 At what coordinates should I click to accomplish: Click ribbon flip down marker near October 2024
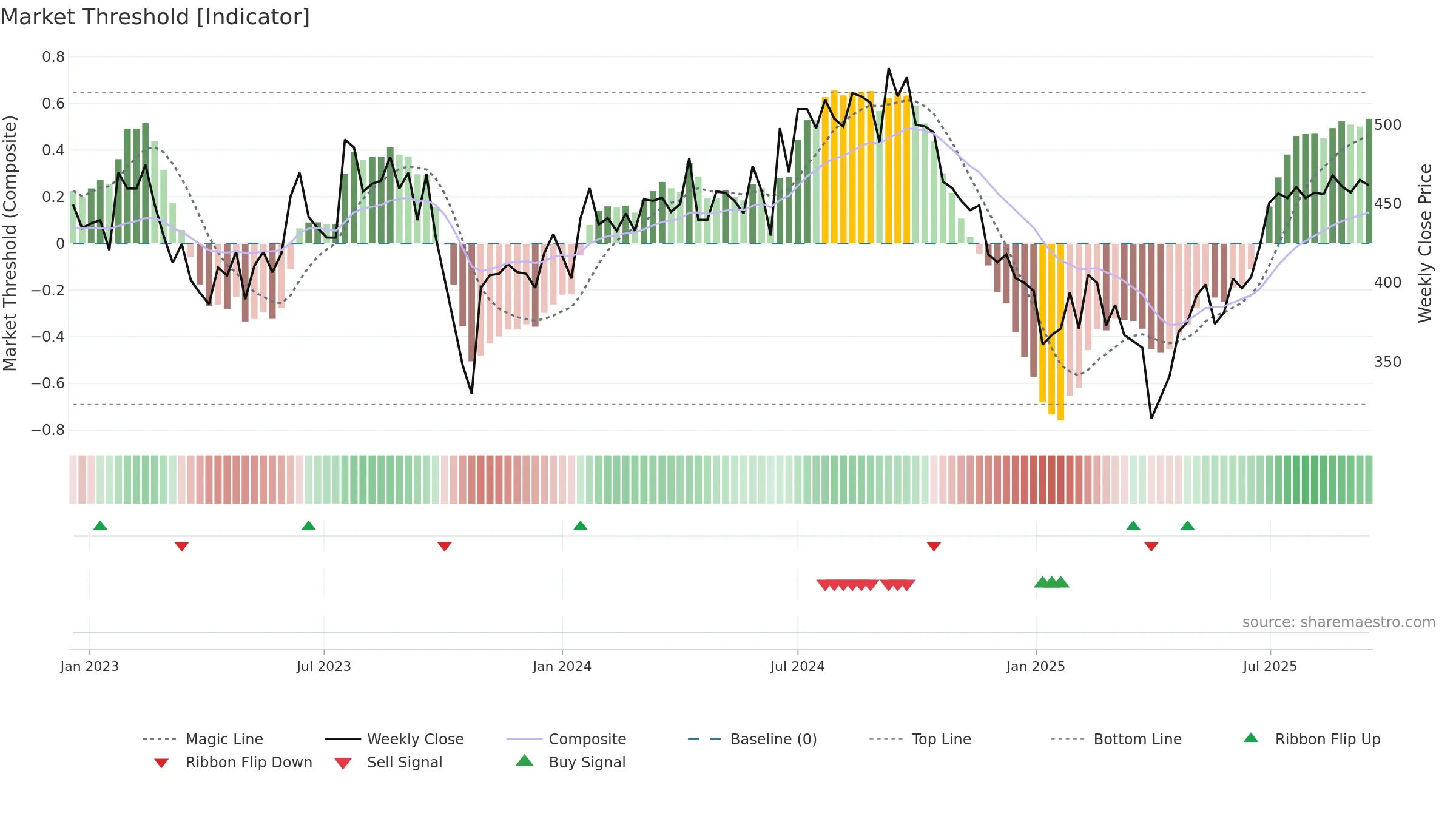pos(934,547)
